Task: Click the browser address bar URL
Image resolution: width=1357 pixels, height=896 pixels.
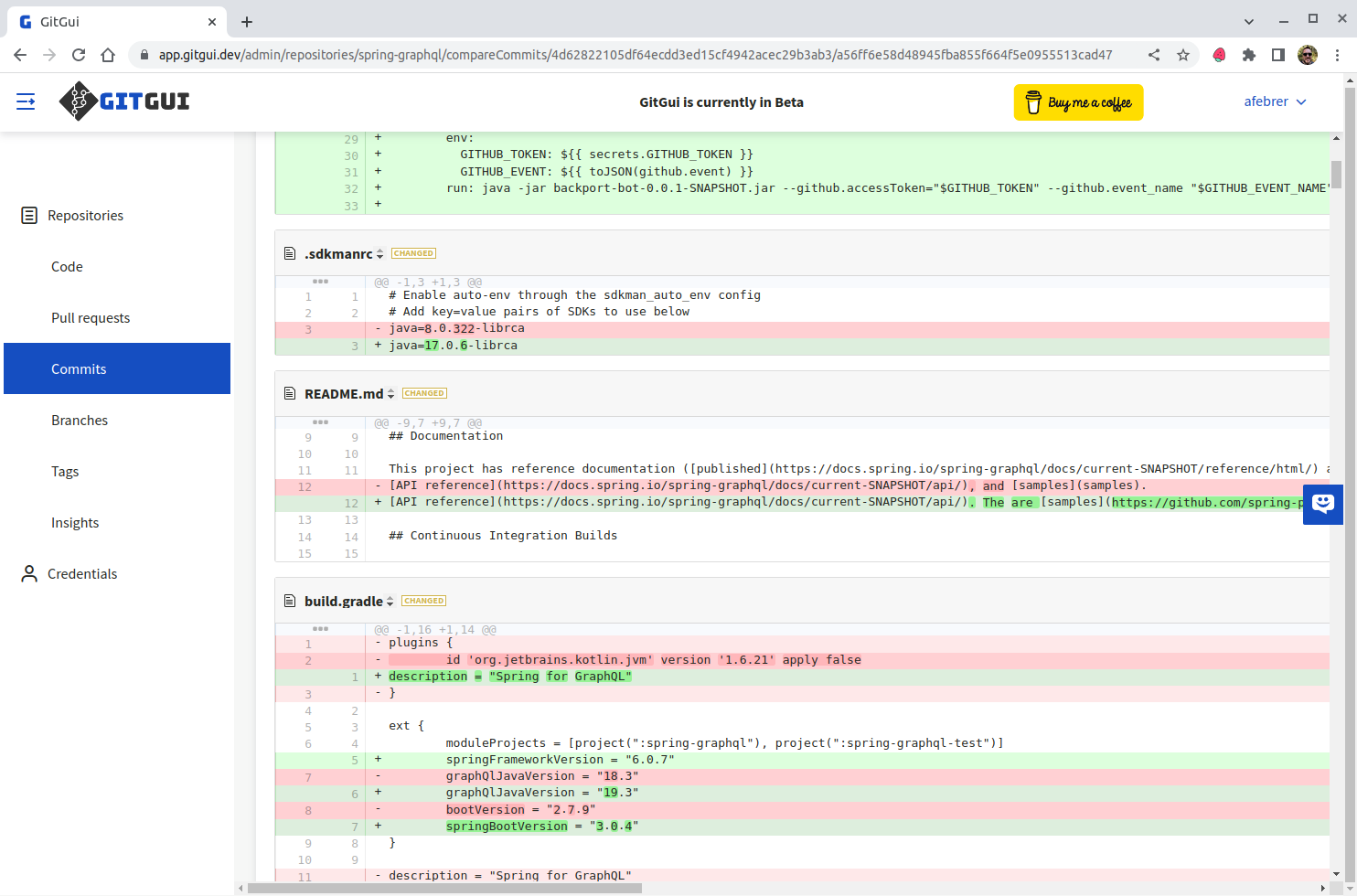Action: (635, 55)
